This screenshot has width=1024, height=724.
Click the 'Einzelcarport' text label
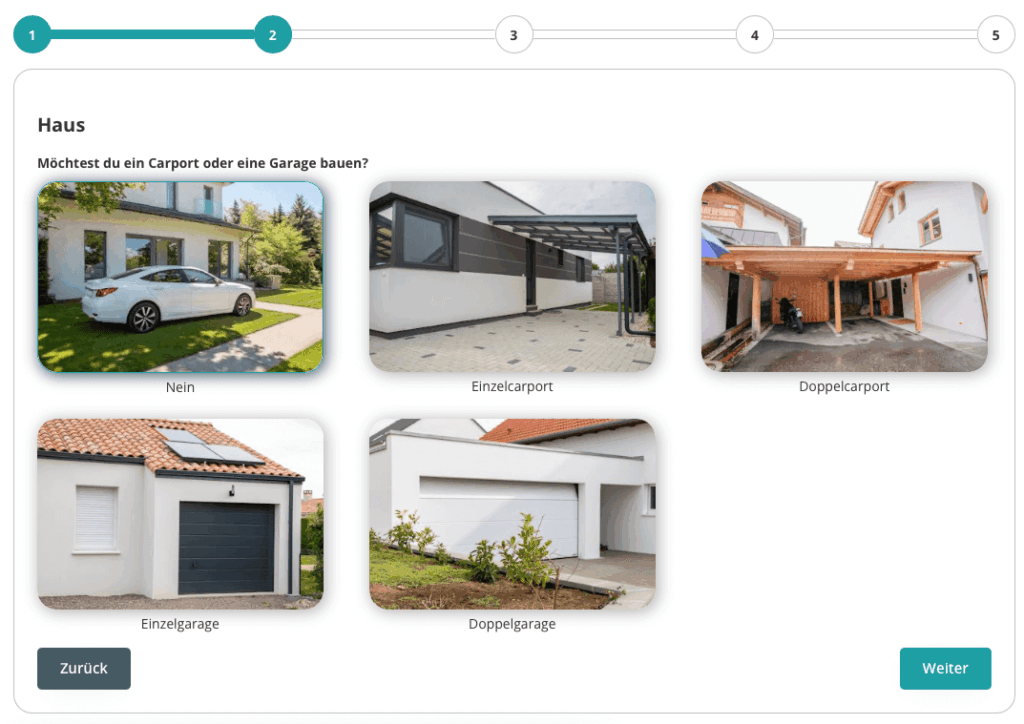[x=512, y=386]
